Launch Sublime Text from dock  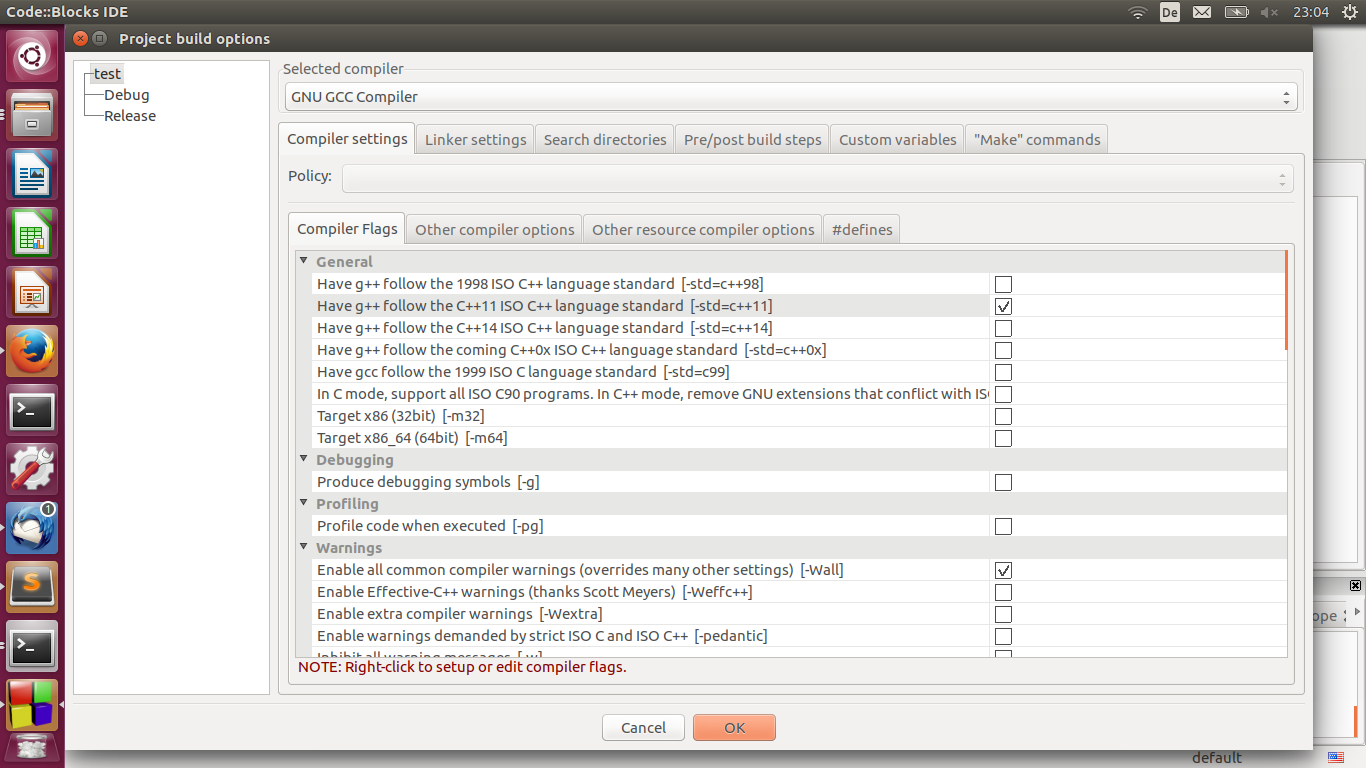[33, 586]
